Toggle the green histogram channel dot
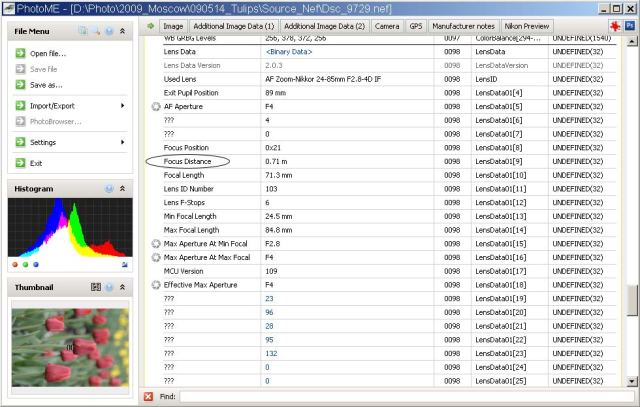640x407 pixels. pyautogui.click(x=25, y=265)
